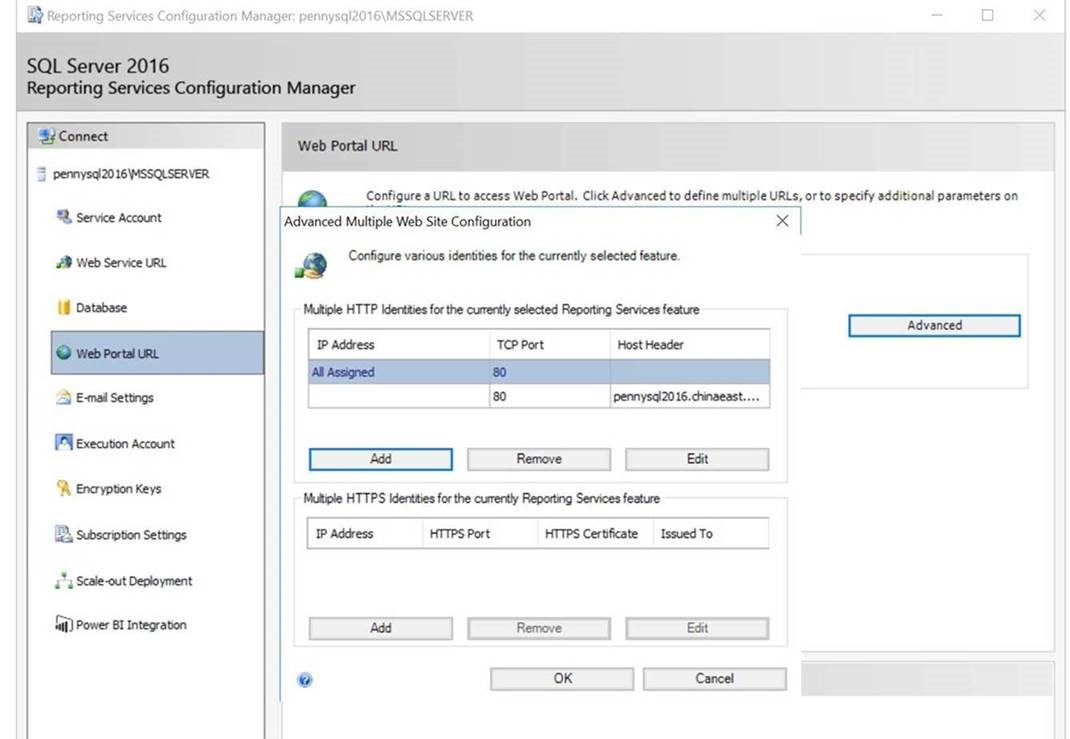The height and width of the screenshot is (739, 1070).
Task: Click the Scale-out Deployment icon
Action: pyautogui.click(x=64, y=581)
